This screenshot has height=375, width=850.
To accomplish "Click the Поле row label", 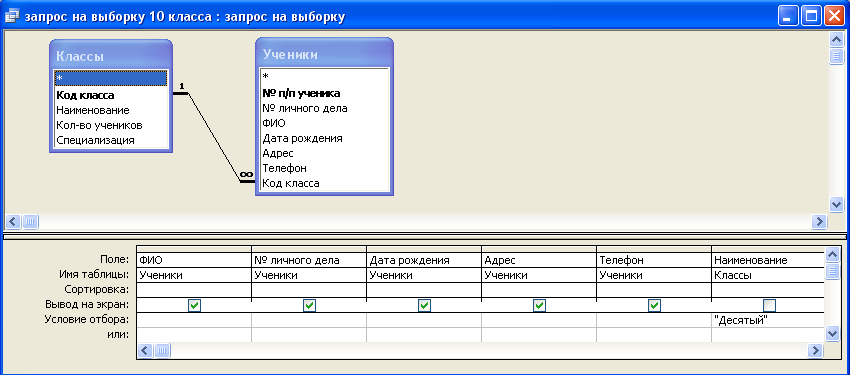I will pyautogui.click(x=114, y=260).
